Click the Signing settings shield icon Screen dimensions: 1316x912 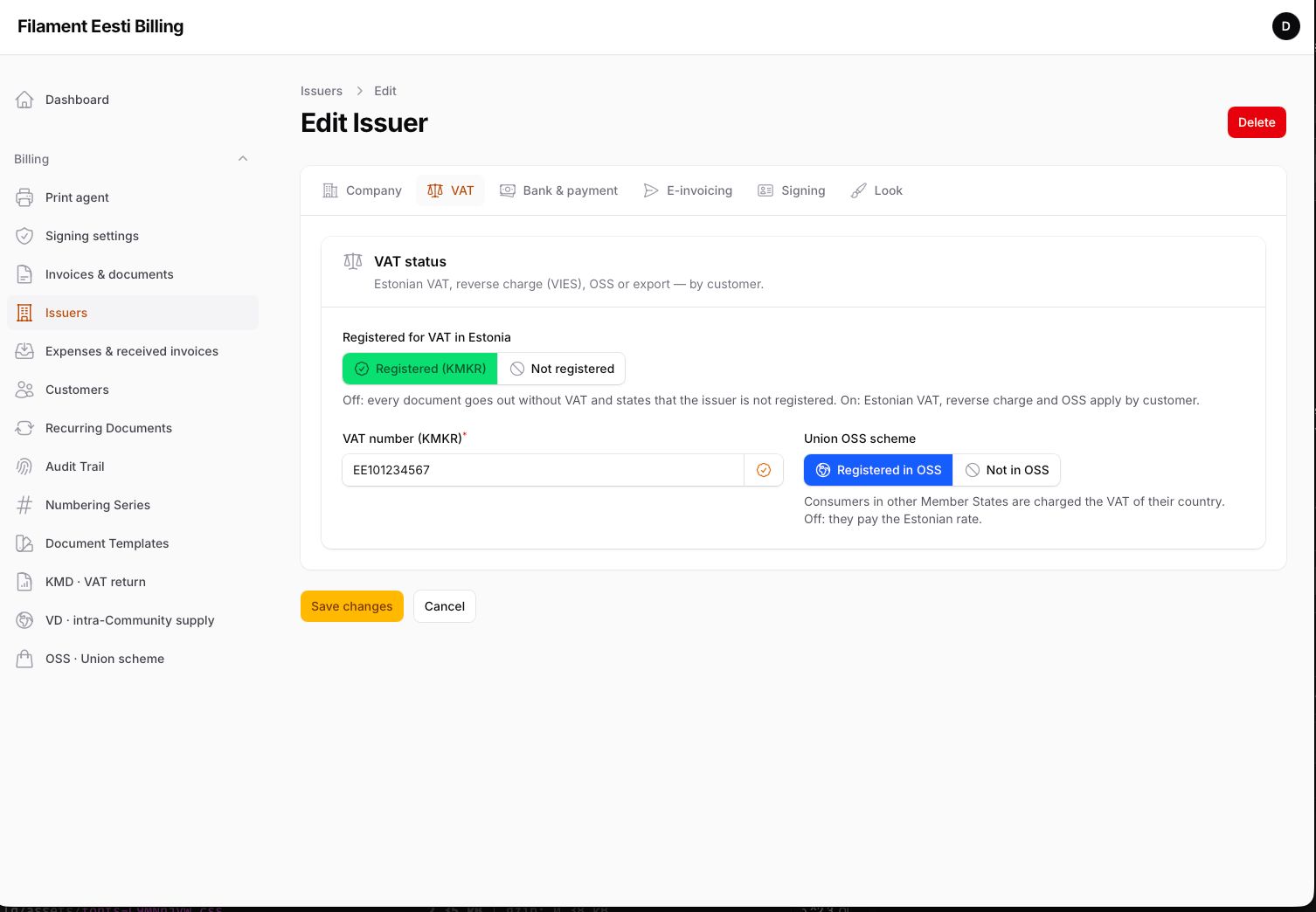pyautogui.click(x=24, y=236)
